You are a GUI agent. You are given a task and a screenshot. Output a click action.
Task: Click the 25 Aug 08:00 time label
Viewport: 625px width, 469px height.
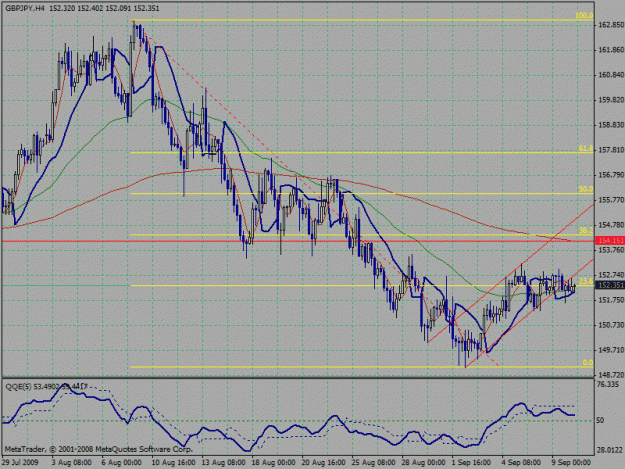373,463
